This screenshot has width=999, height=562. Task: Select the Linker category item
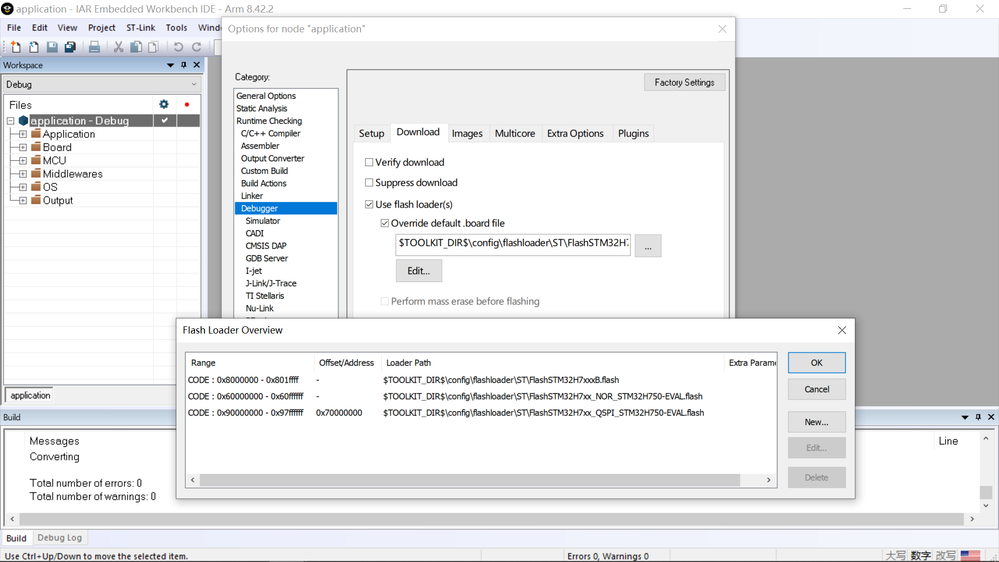[x=252, y=196]
